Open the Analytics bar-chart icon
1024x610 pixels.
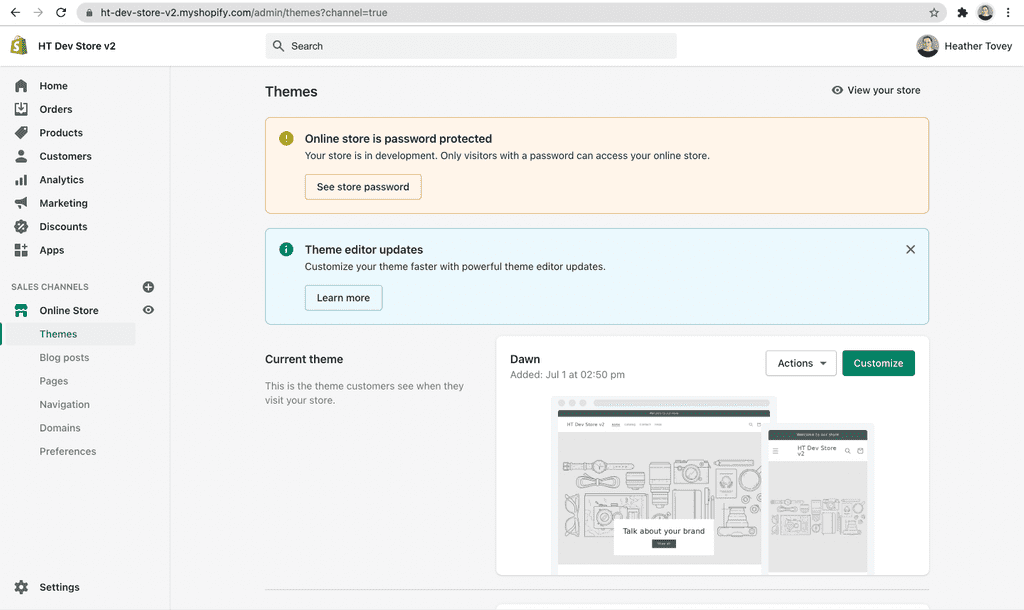[20, 179]
